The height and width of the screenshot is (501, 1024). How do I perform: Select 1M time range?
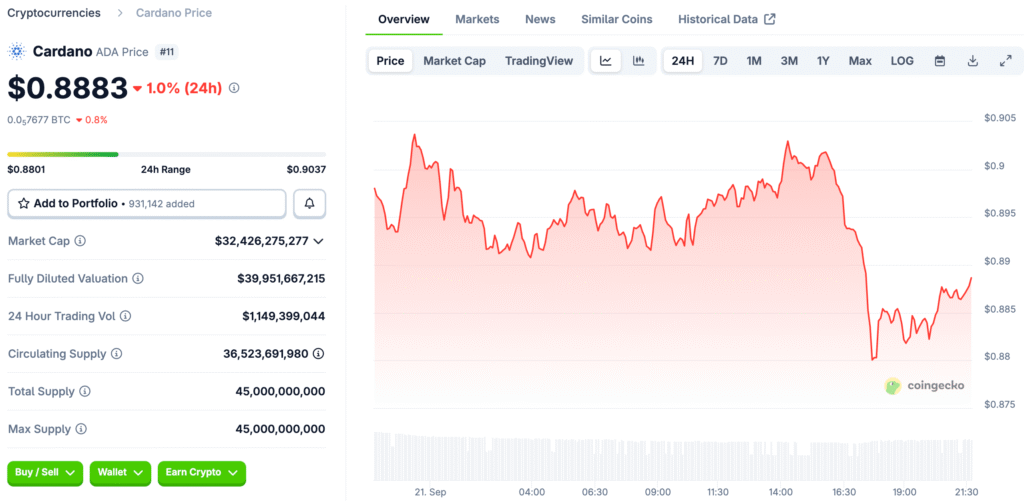pos(754,61)
